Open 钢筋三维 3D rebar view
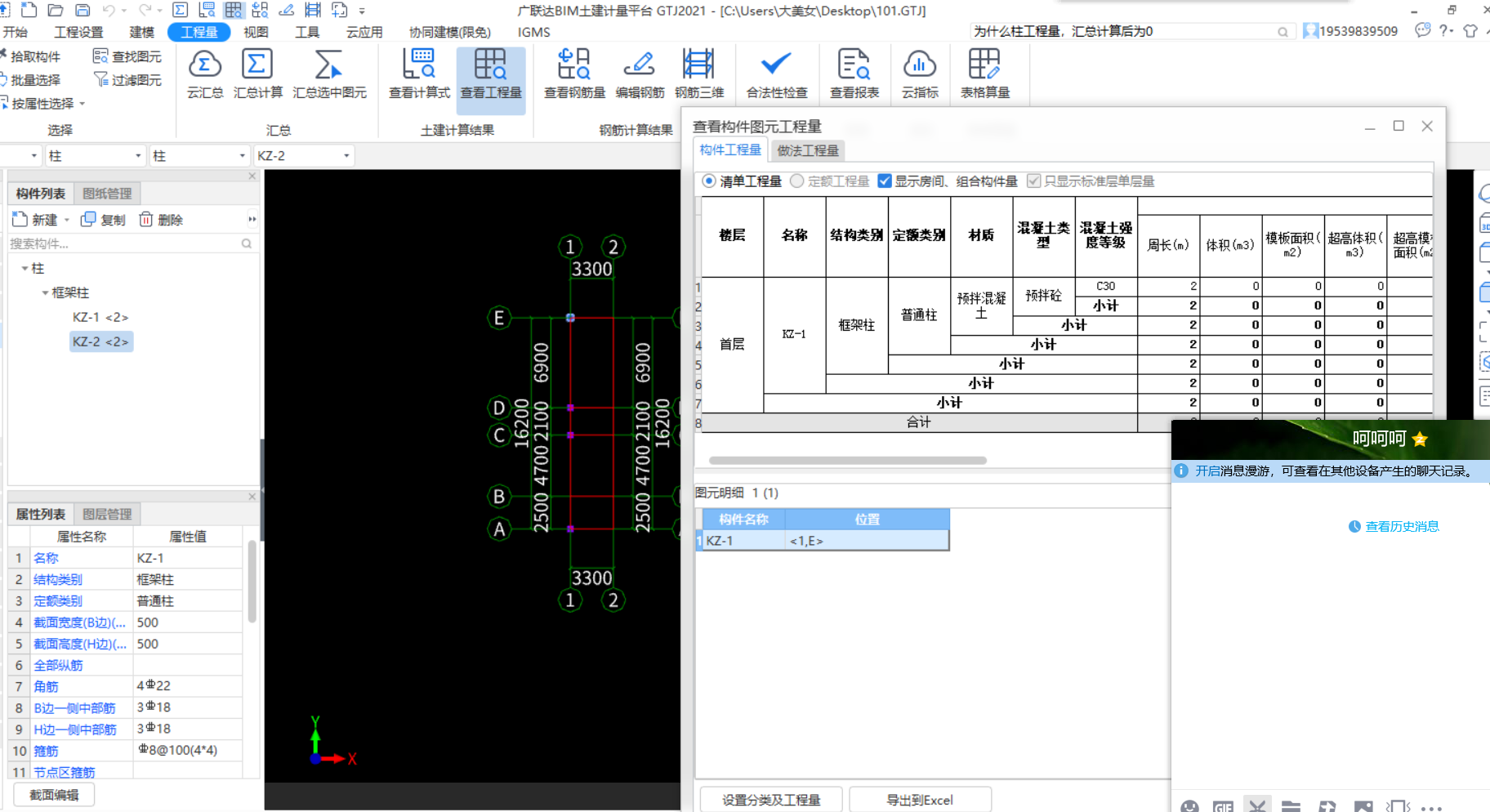Viewport: 1490px width, 812px height. point(699,74)
